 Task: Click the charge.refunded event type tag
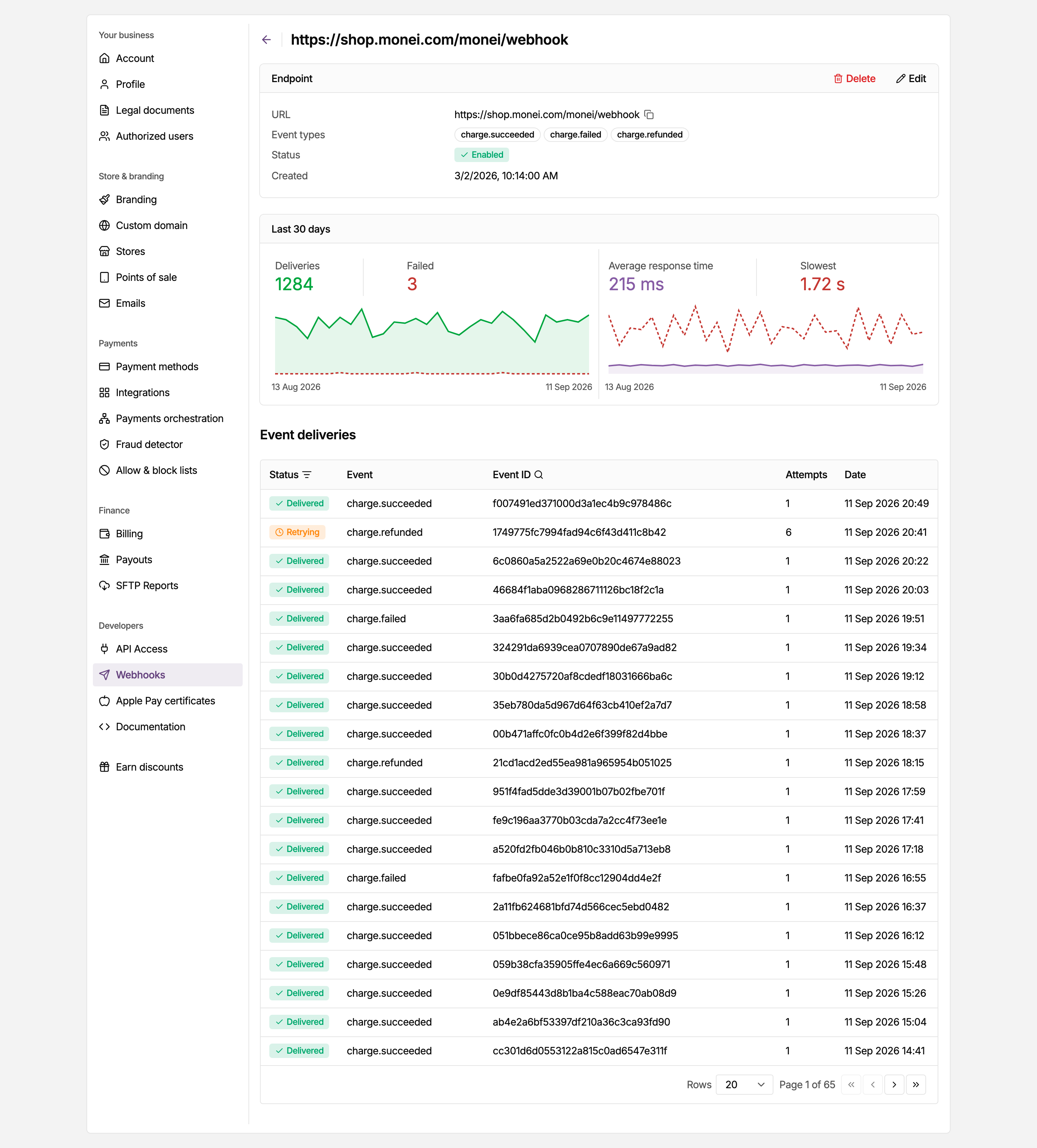pyautogui.click(x=650, y=135)
